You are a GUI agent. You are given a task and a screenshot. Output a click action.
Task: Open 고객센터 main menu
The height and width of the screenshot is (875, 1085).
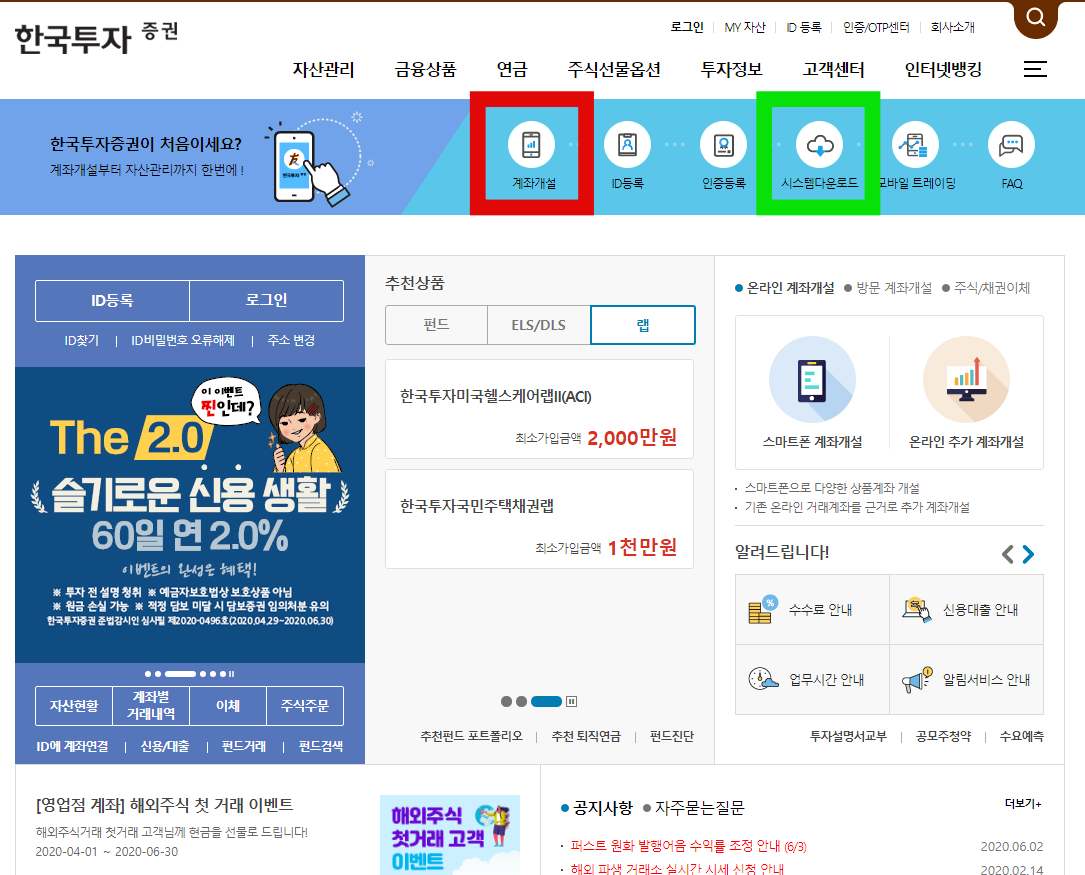[833, 69]
